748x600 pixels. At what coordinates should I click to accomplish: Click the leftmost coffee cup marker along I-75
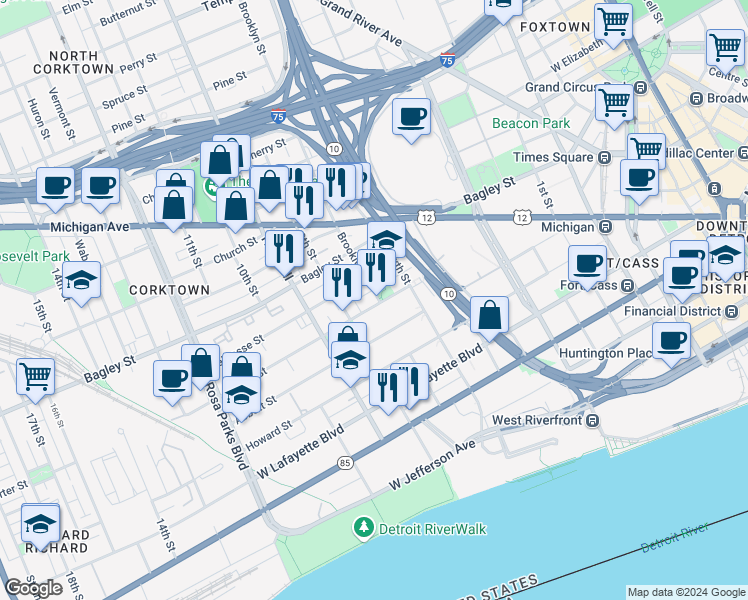pyautogui.click(x=55, y=186)
